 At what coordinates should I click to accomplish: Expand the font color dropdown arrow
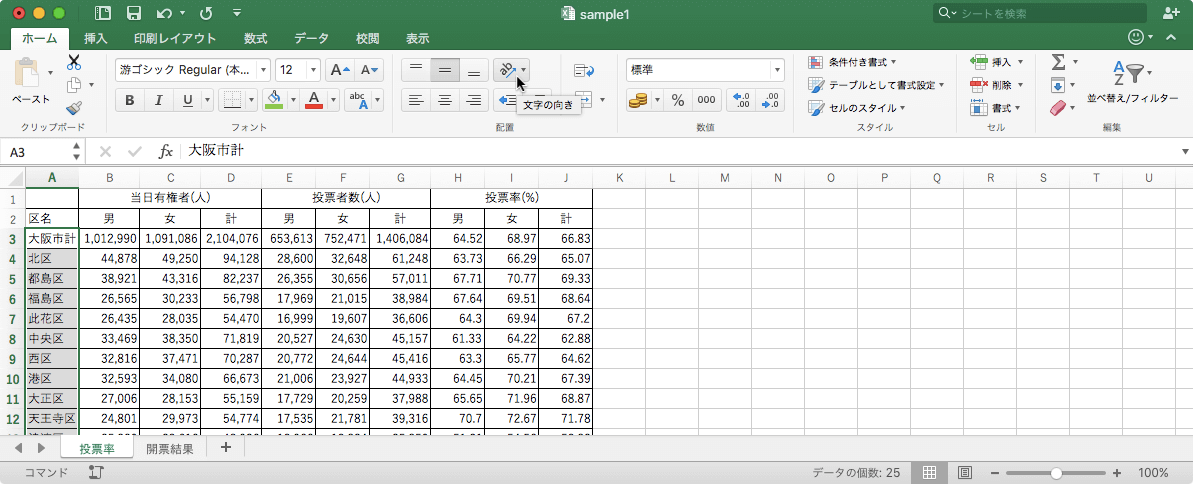[x=332, y=100]
